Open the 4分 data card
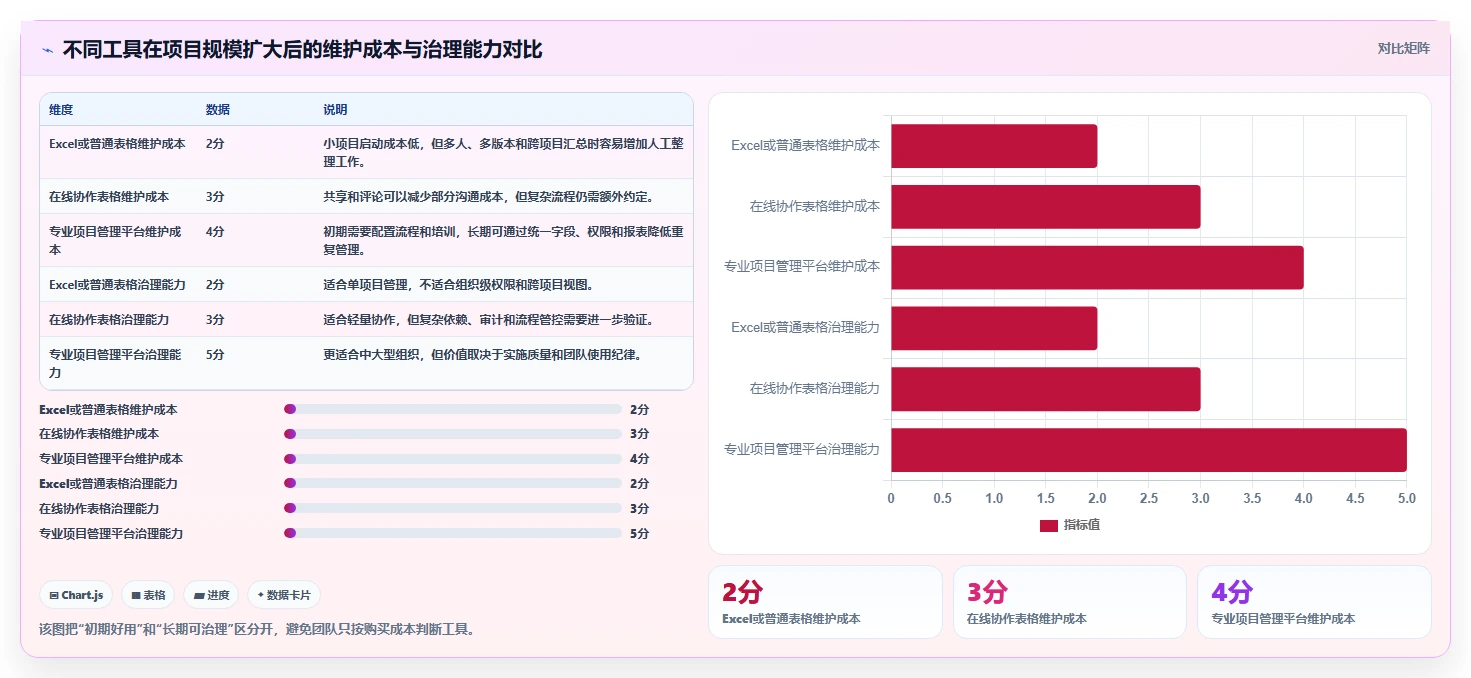 coord(1314,602)
